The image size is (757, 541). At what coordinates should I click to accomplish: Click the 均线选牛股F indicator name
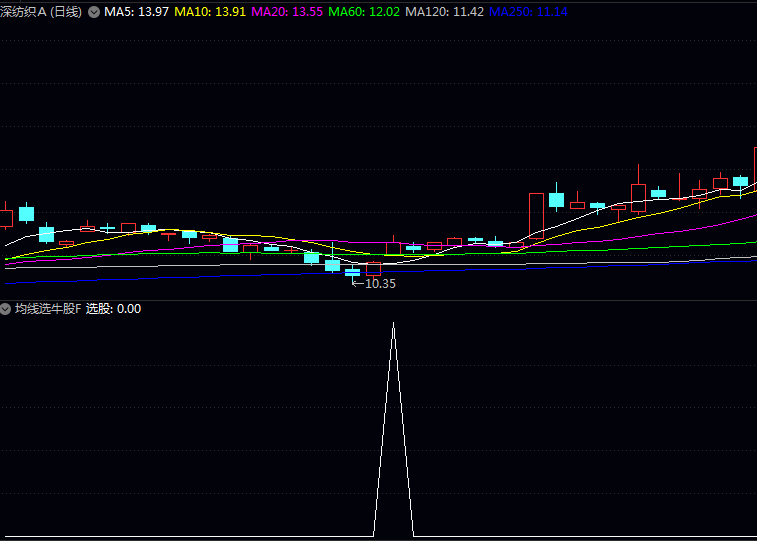point(47,309)
